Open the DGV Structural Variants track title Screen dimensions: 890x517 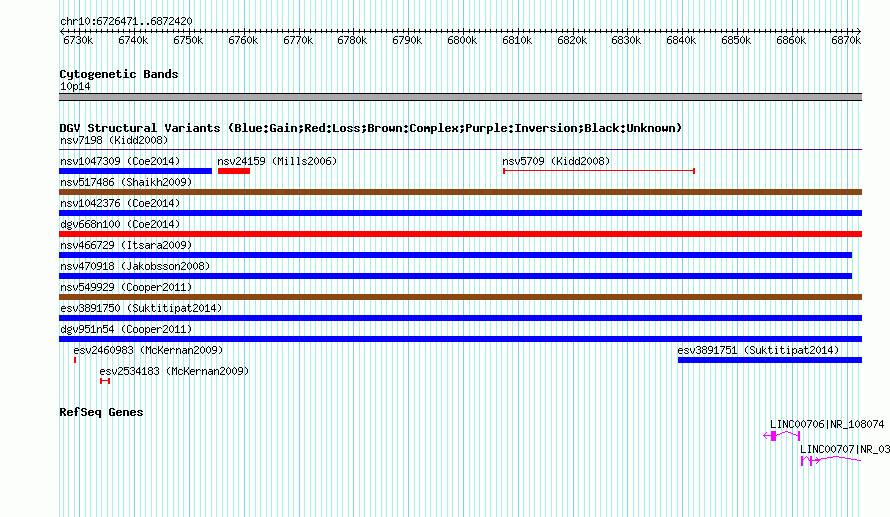(371, 128)
